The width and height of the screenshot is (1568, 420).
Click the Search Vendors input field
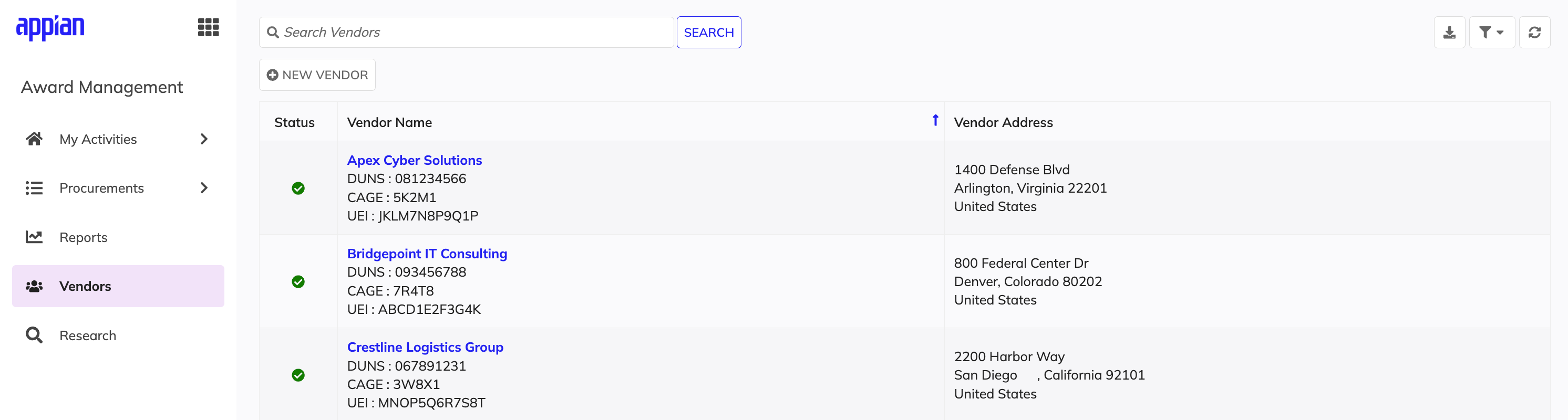click(x=466, y=32)
